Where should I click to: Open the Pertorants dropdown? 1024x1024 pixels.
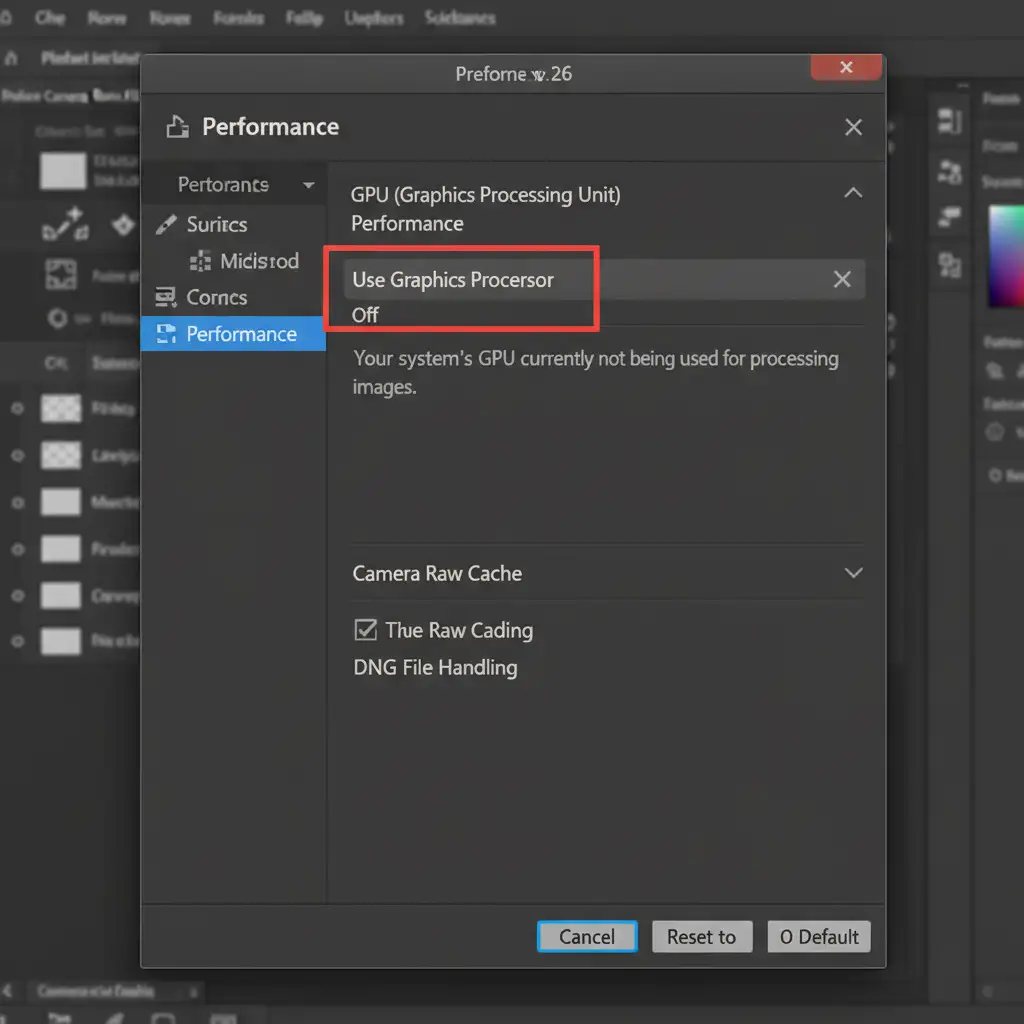(308, 185)
